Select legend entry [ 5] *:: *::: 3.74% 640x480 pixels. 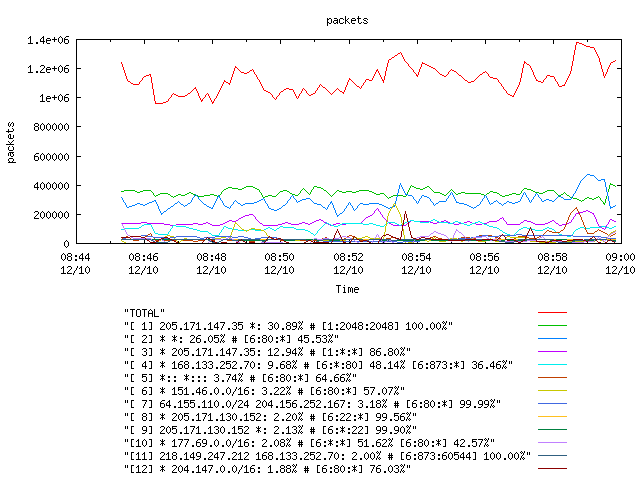pos(240,378)
